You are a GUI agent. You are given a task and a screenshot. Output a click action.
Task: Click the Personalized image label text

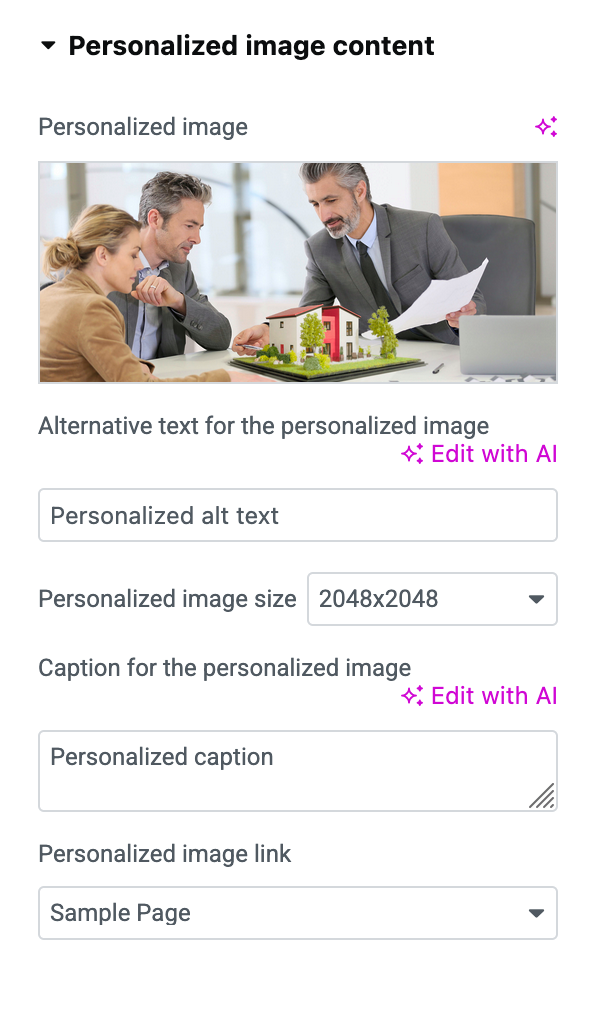click(143, 127)
